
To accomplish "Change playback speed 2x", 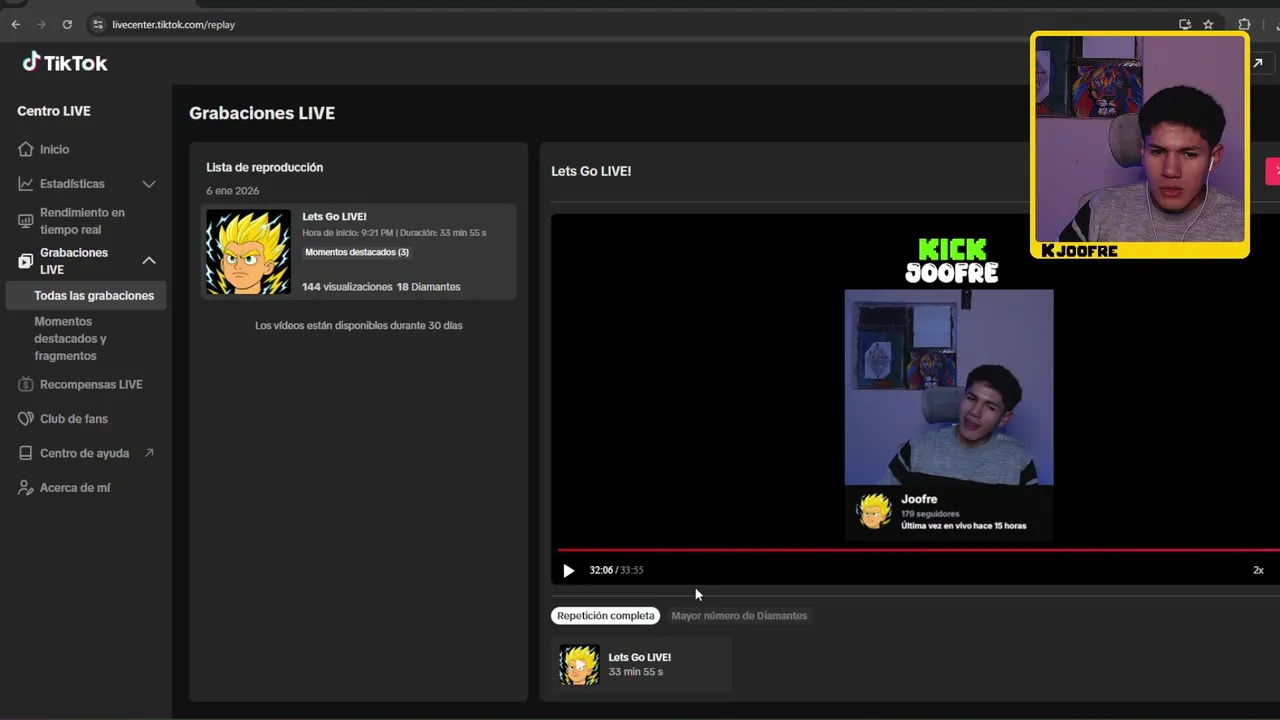I will click(1258, 570).
